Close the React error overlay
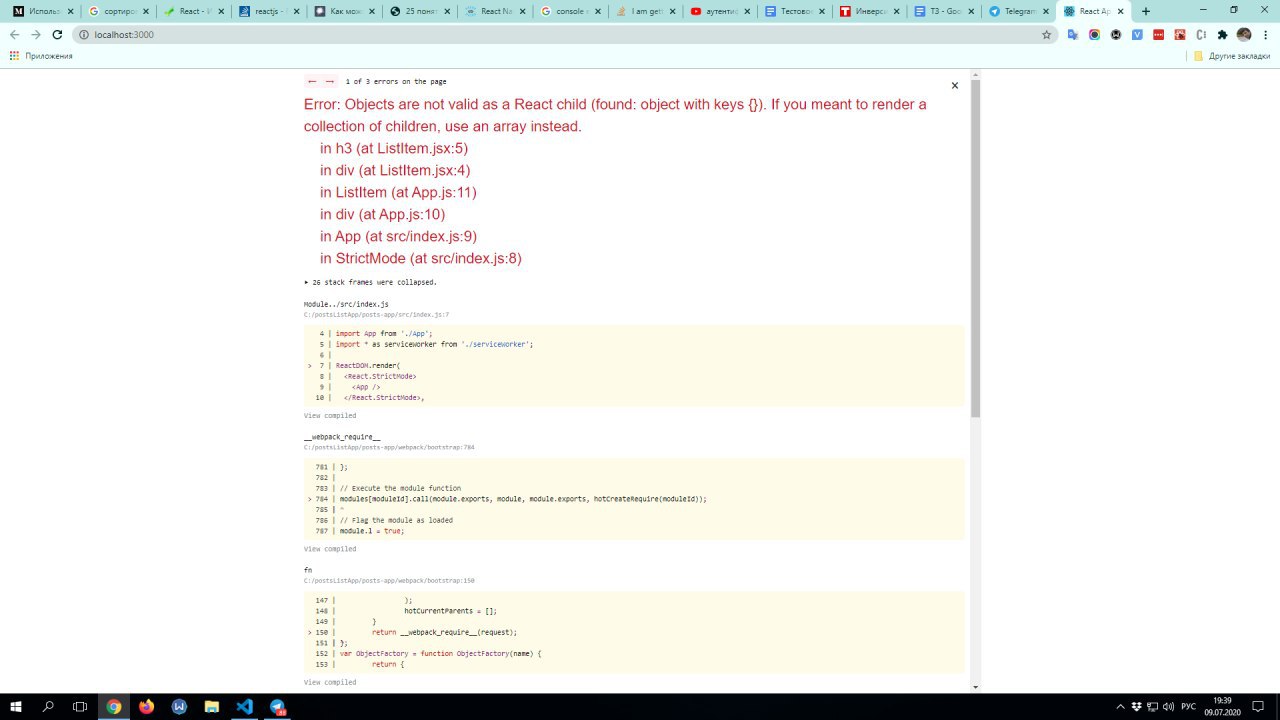This screenshot has height=720, width=1280. 955,86
